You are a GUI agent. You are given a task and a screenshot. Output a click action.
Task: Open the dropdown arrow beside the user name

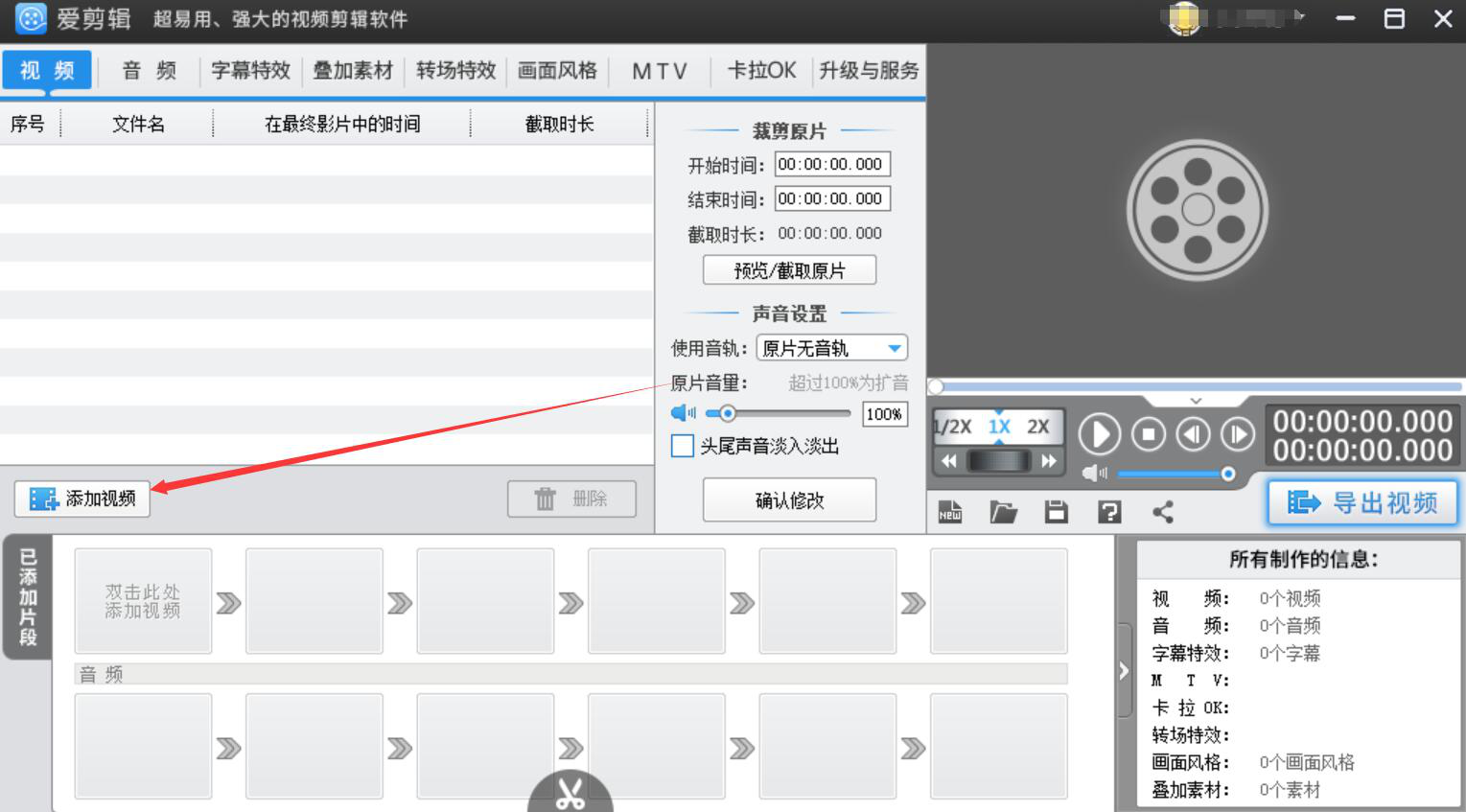coord(1300,16)
